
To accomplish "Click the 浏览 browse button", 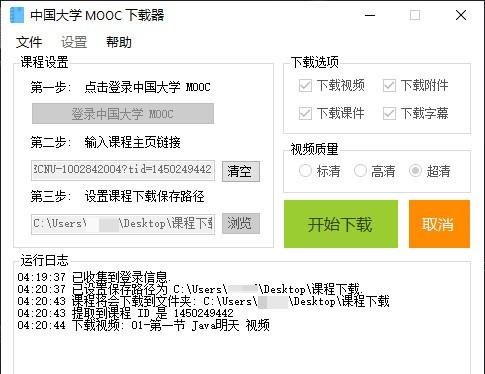I will 241,223.
